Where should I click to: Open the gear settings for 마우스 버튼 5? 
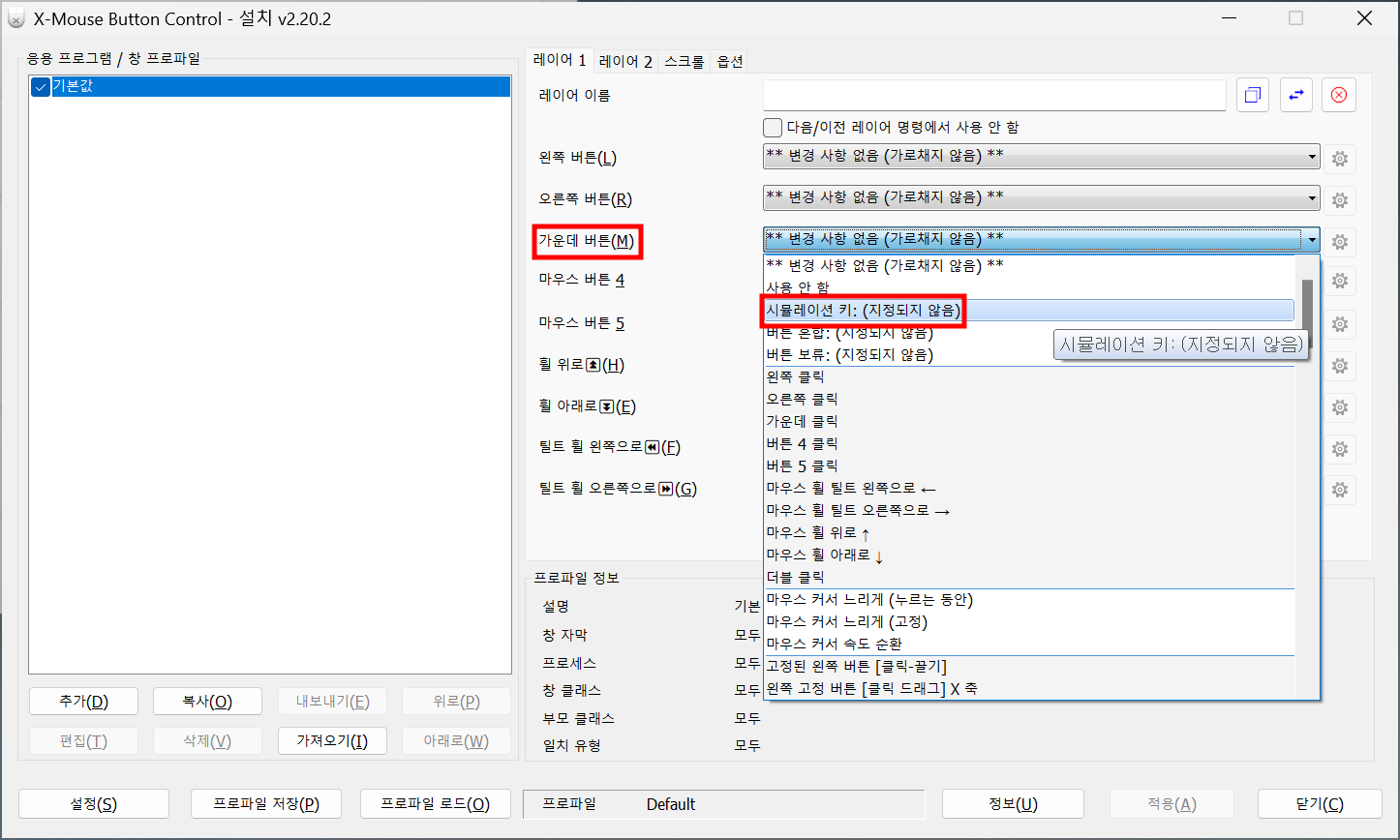(1340, 323)
